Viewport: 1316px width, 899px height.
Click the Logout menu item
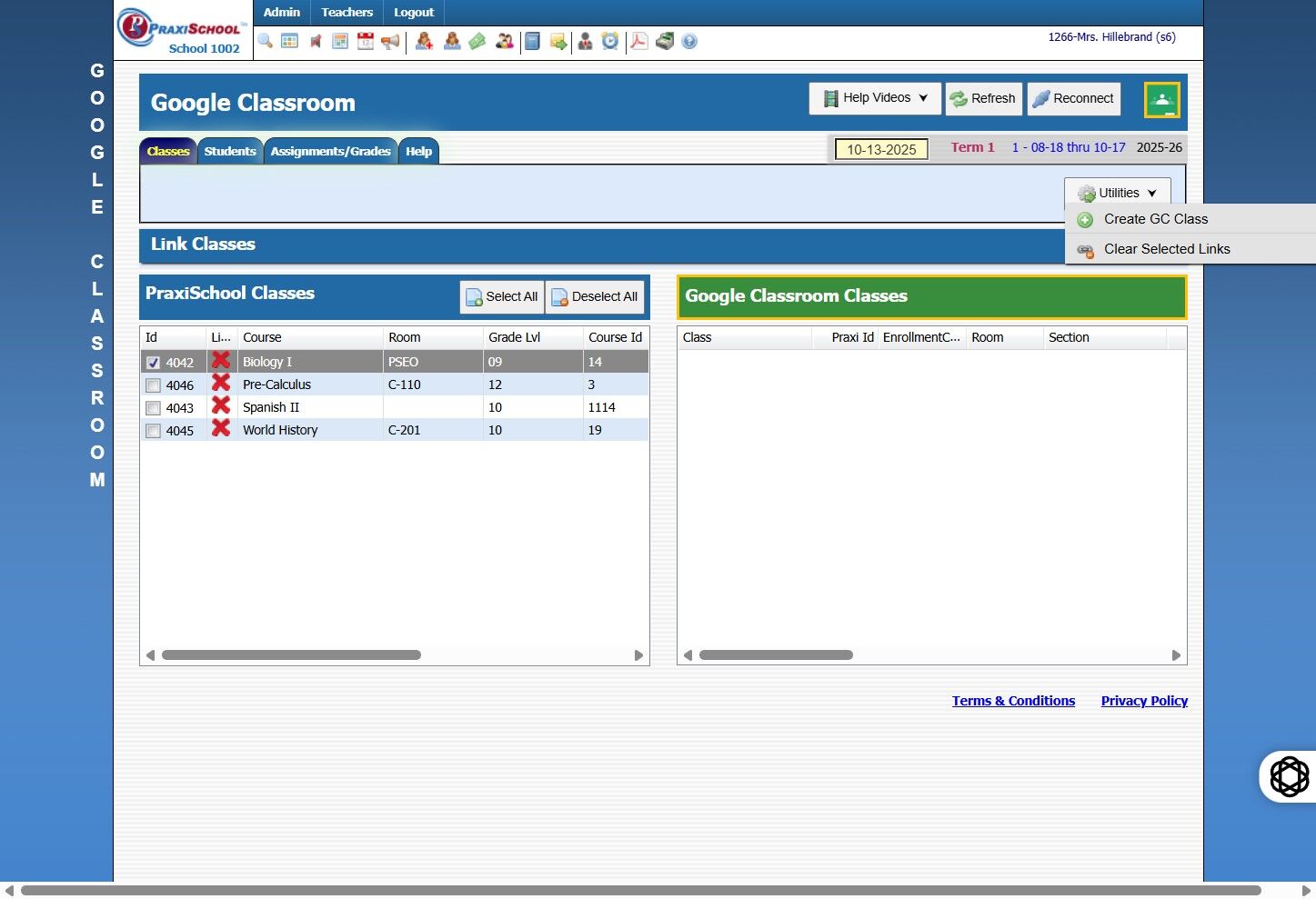click(x=414, y=13)
